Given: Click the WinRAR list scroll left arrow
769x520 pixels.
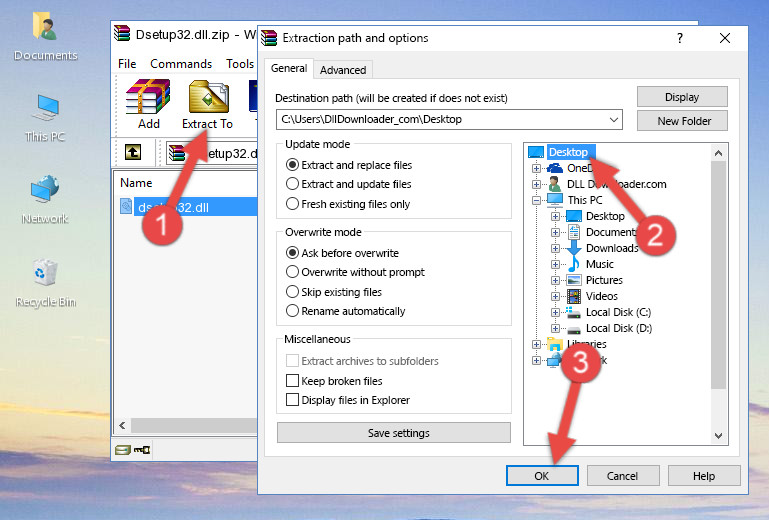Looking at the screenshot, I should click(x=122, y=425).
